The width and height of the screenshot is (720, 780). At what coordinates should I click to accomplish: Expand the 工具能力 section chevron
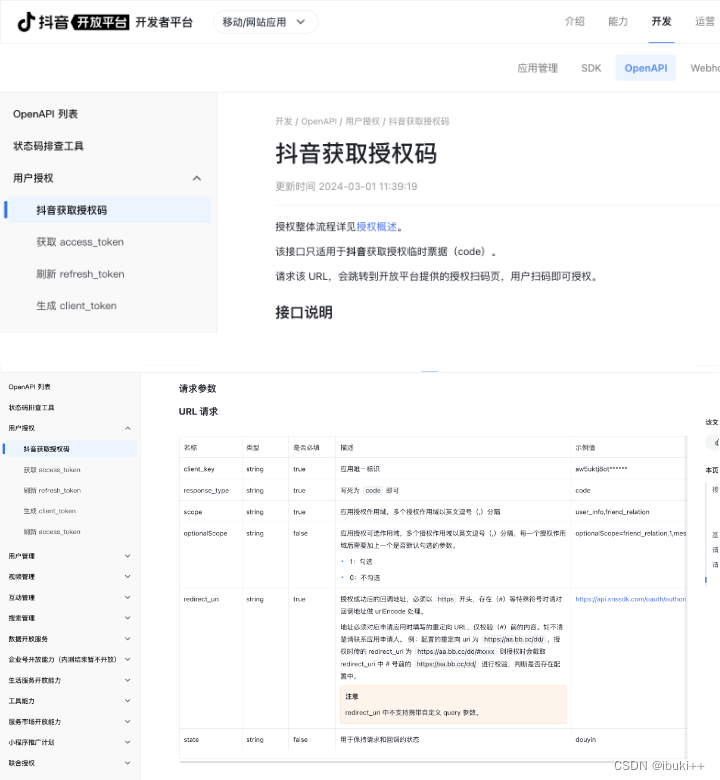(x=128, y=701)
